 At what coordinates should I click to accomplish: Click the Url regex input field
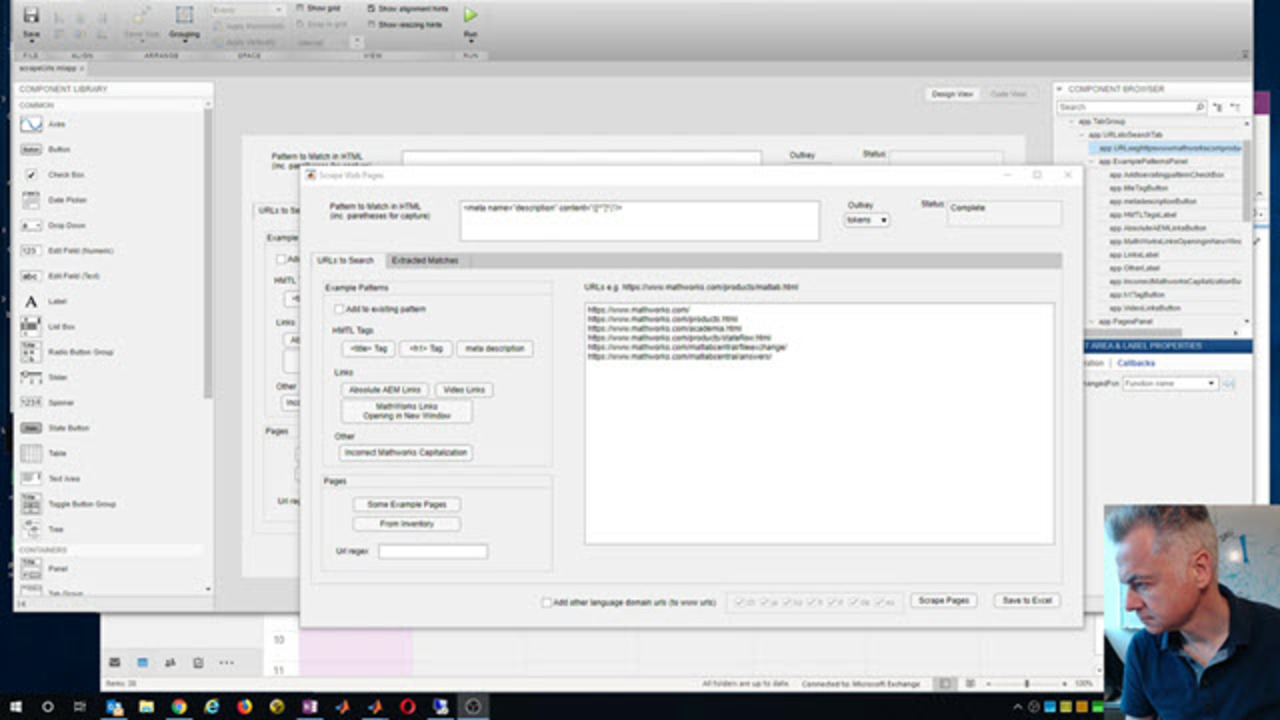click(x=432, y=552)
